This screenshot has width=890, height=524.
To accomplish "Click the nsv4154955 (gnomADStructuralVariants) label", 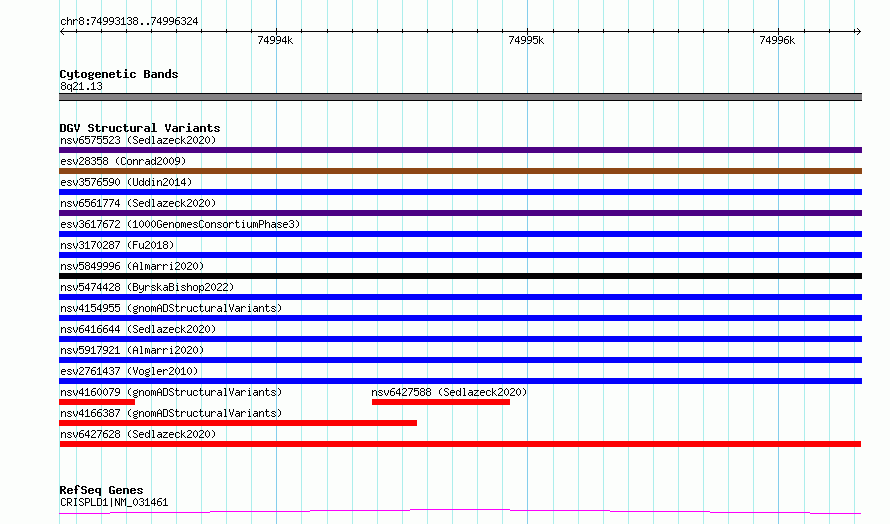I will (171, 308).
